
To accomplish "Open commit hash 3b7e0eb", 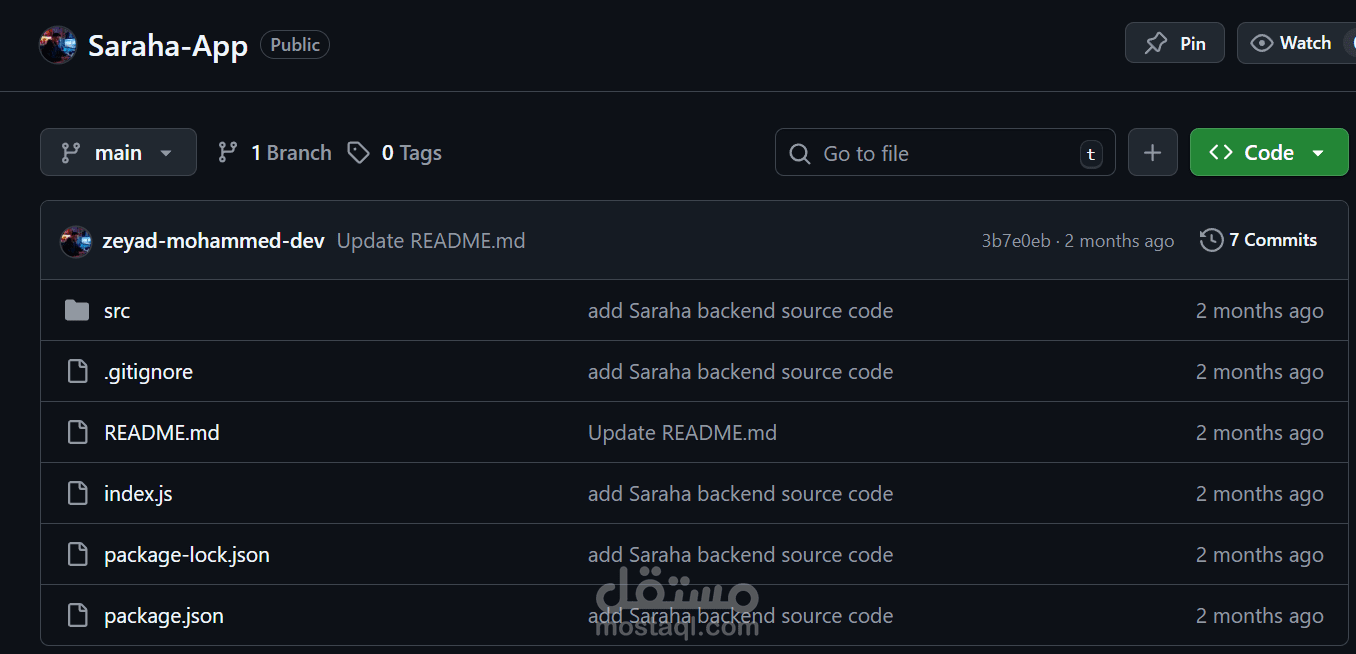I will pyautogui.click(x=1016, y=241).
